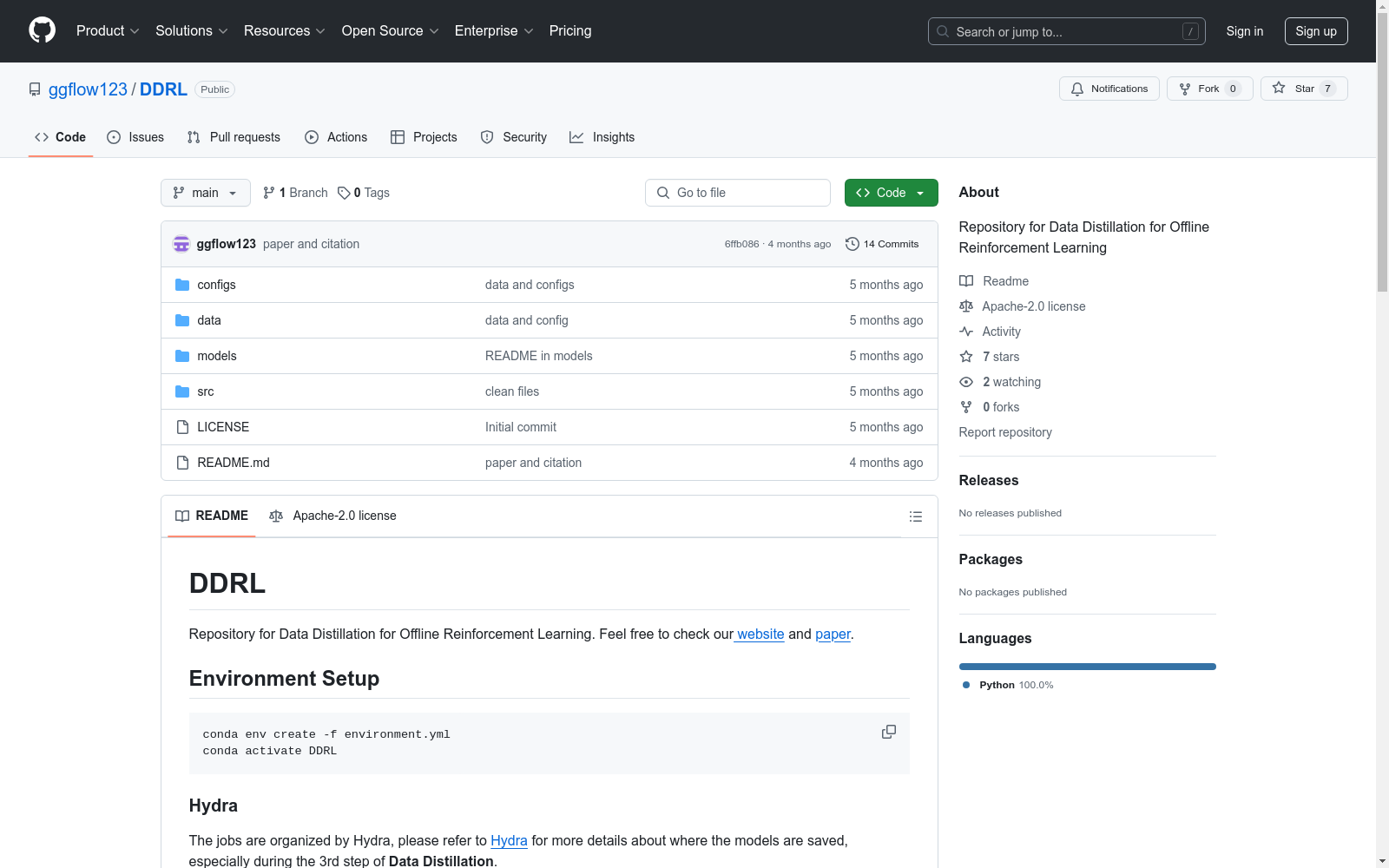This screenshot has height=868, width=1389.
Task: Select the README tab in file viewer
Action: pyautogui.click(x=212, y=516)
